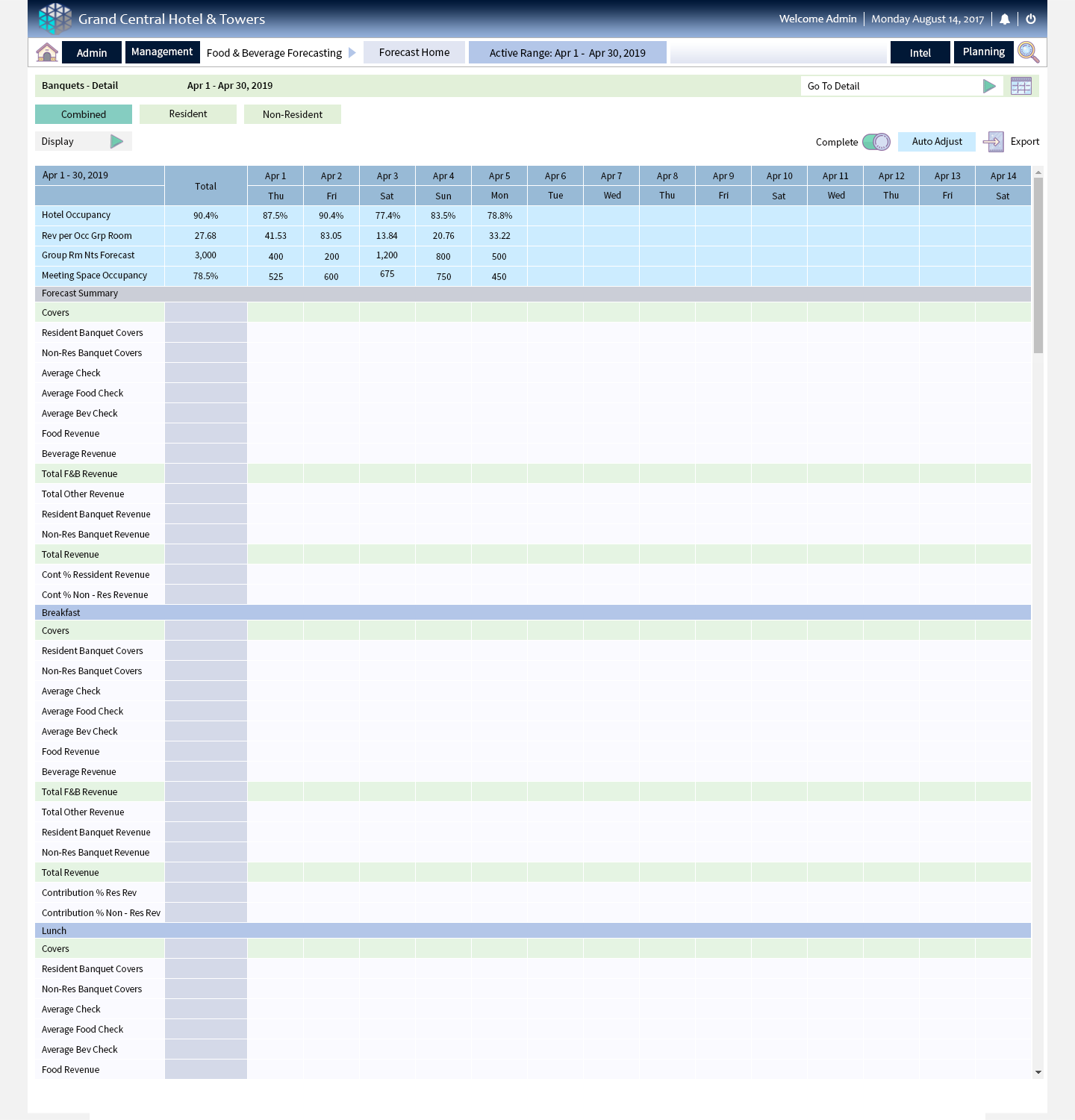Click the table's vertical scrollbar thumb

tap(1038, 265)
